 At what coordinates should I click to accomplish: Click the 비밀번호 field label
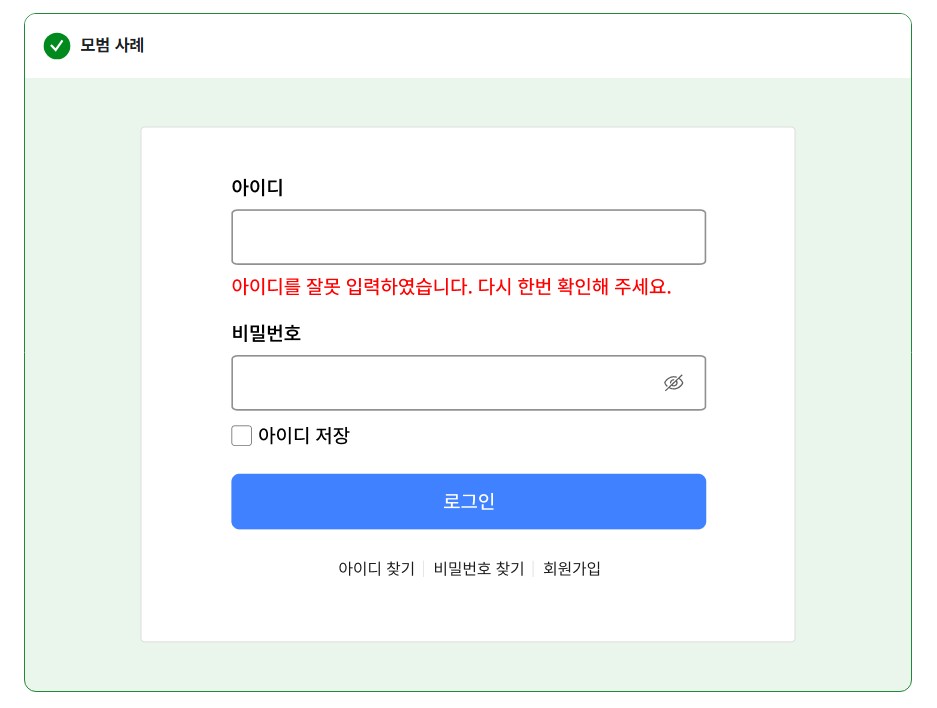pos(266,333)
